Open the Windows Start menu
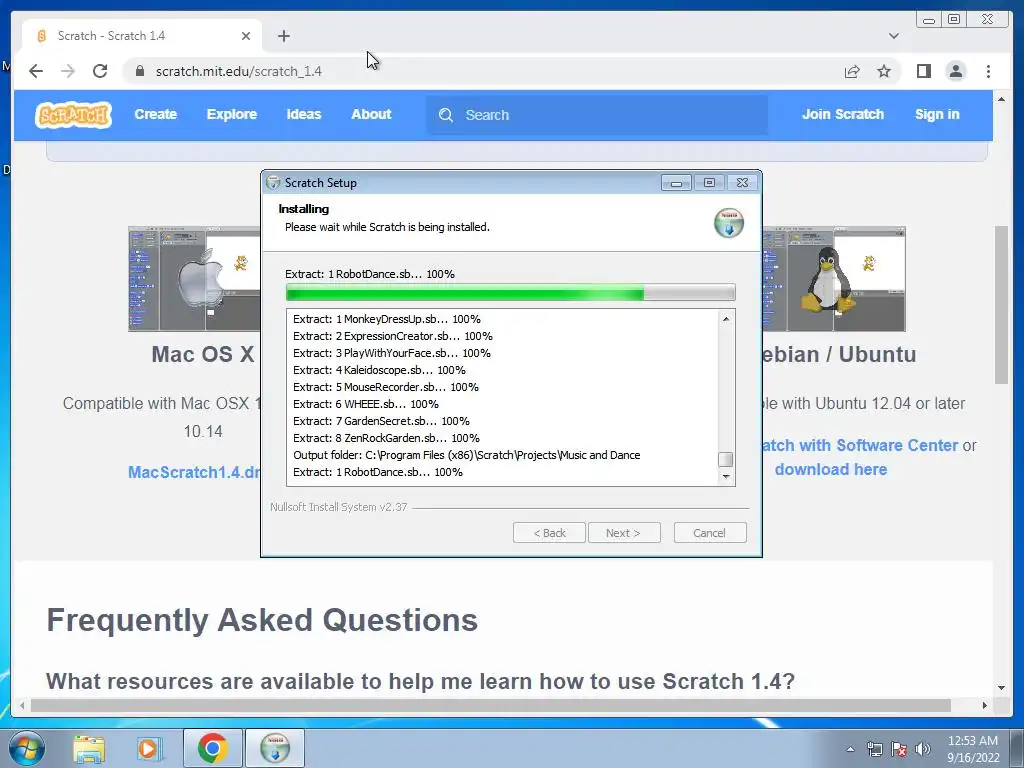 (x=26, y=748)
